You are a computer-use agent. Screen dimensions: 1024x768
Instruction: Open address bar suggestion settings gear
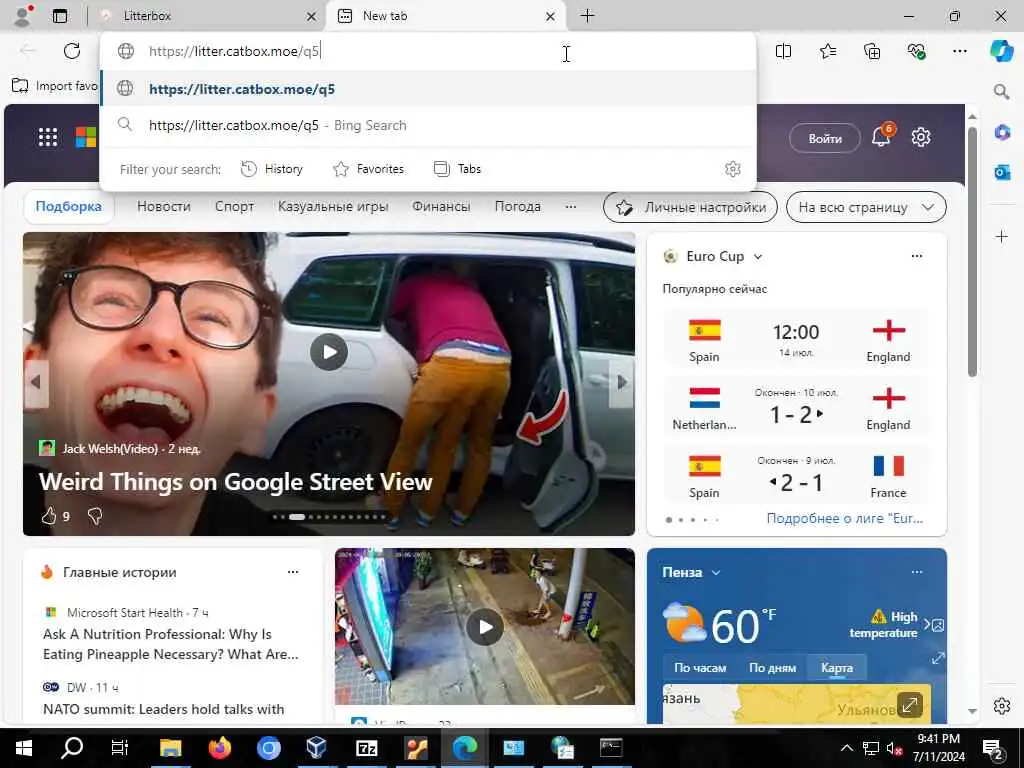(x=733, y=169)
